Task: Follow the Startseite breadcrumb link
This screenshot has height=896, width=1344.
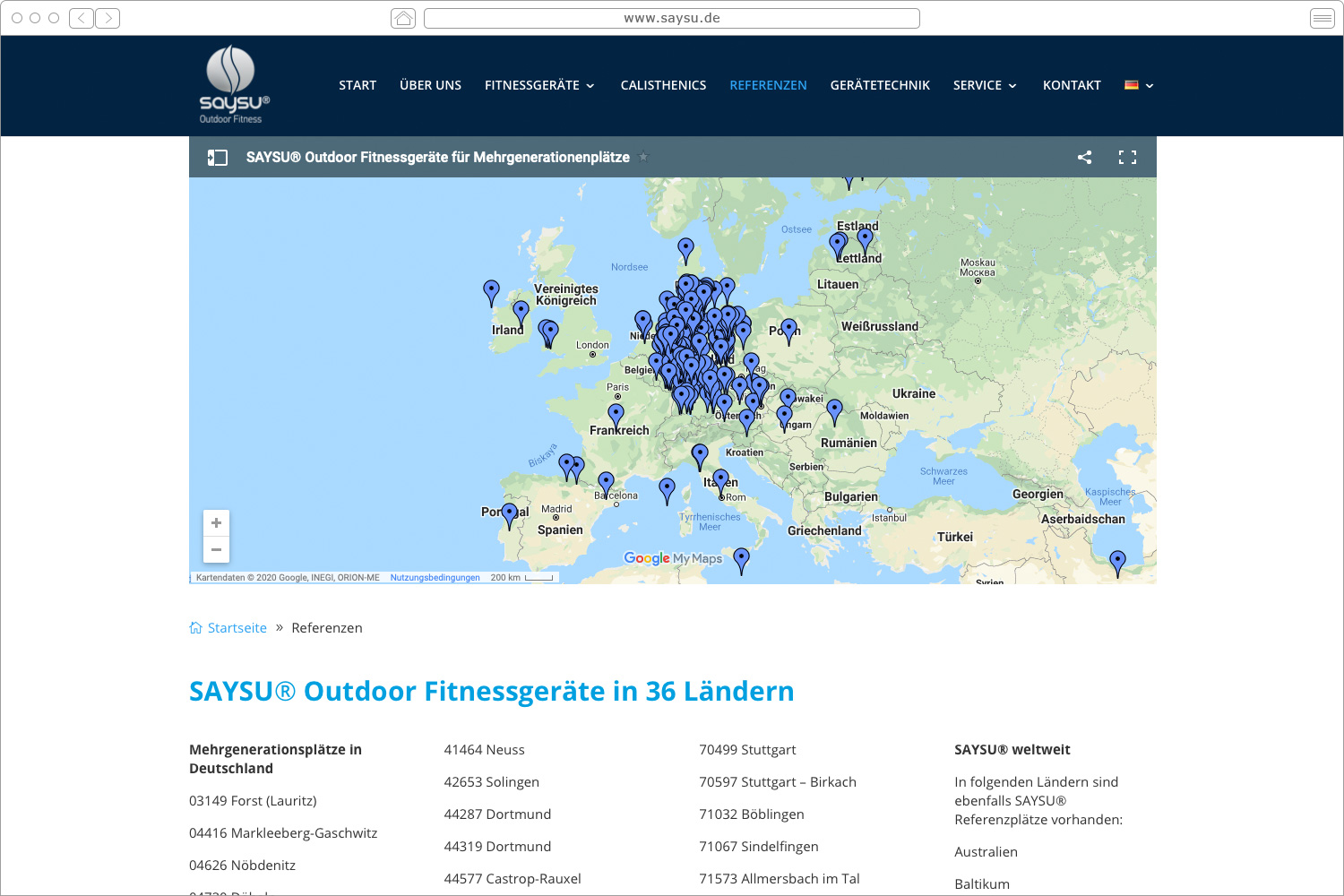Action: tap(237, 627)
